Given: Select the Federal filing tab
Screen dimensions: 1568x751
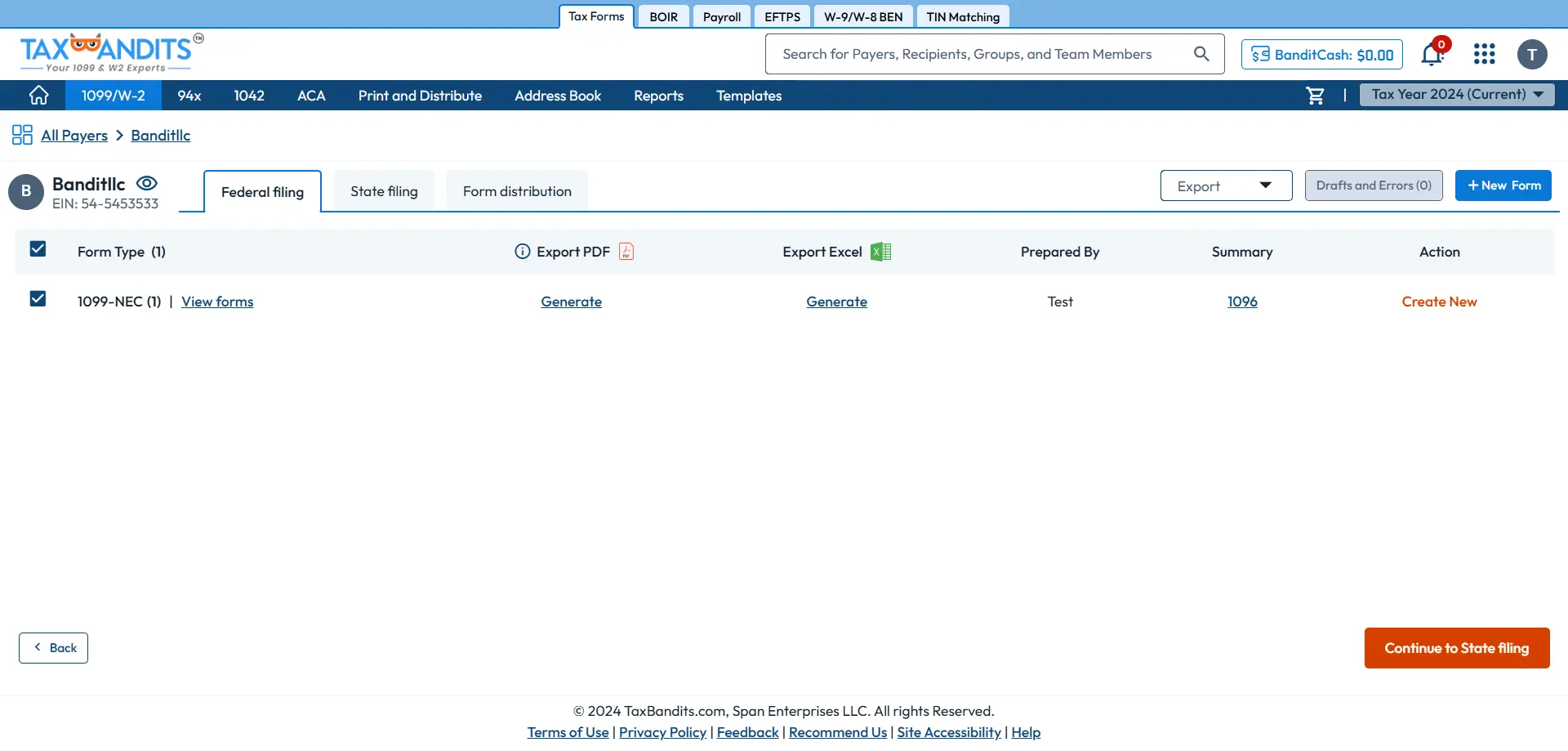Looking at the screenshot, I should point(262,192).
